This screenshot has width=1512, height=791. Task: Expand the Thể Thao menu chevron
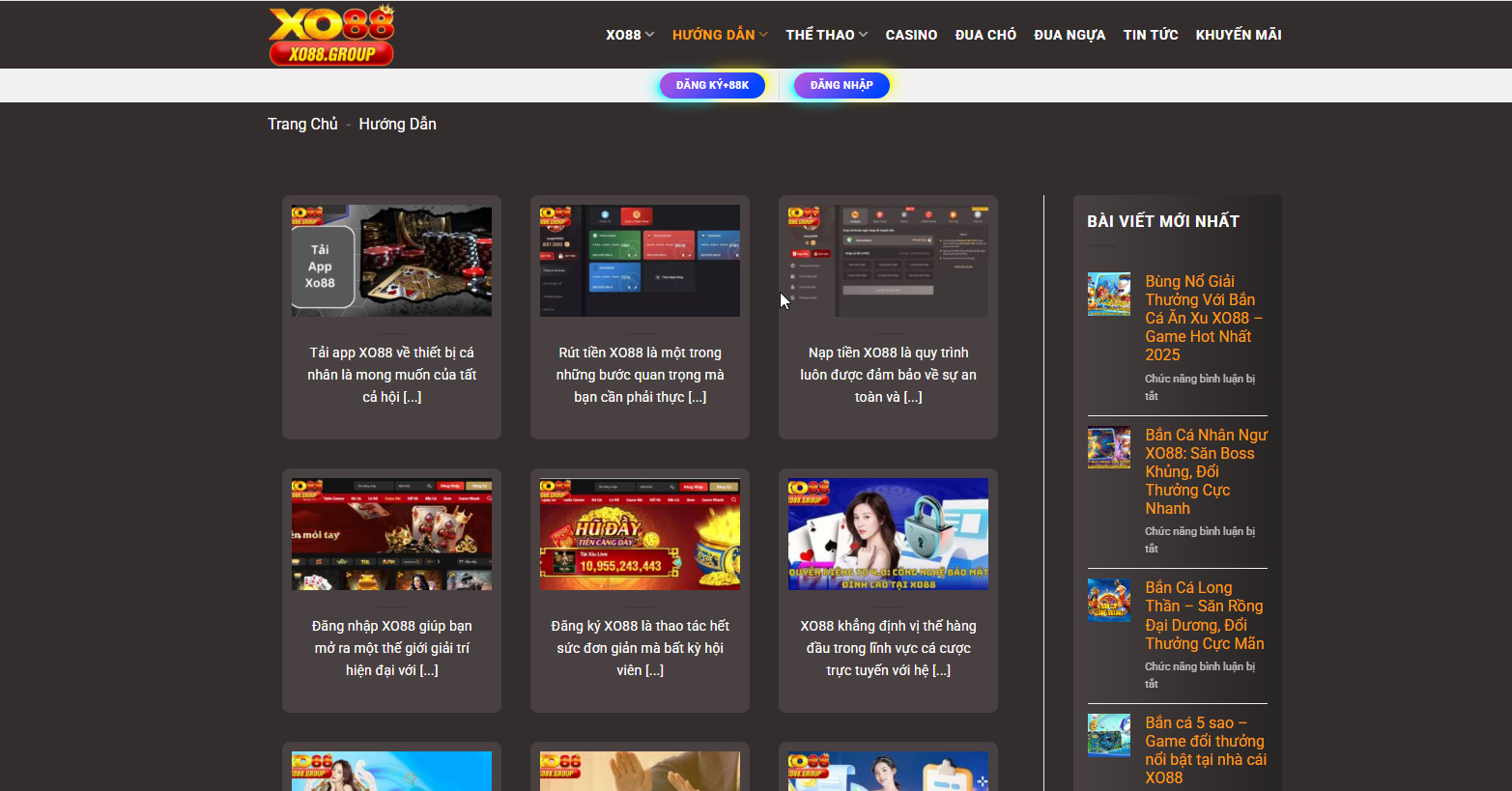click(x=863, y=35)
